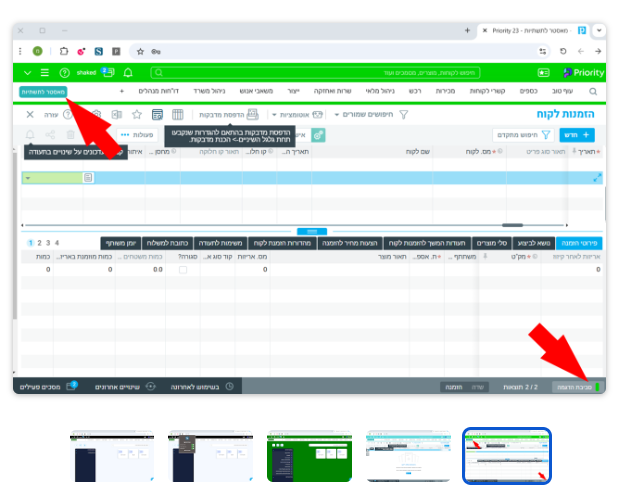Open the אוטומציות dropdown
Screen dimensions: 626x489
291,115
